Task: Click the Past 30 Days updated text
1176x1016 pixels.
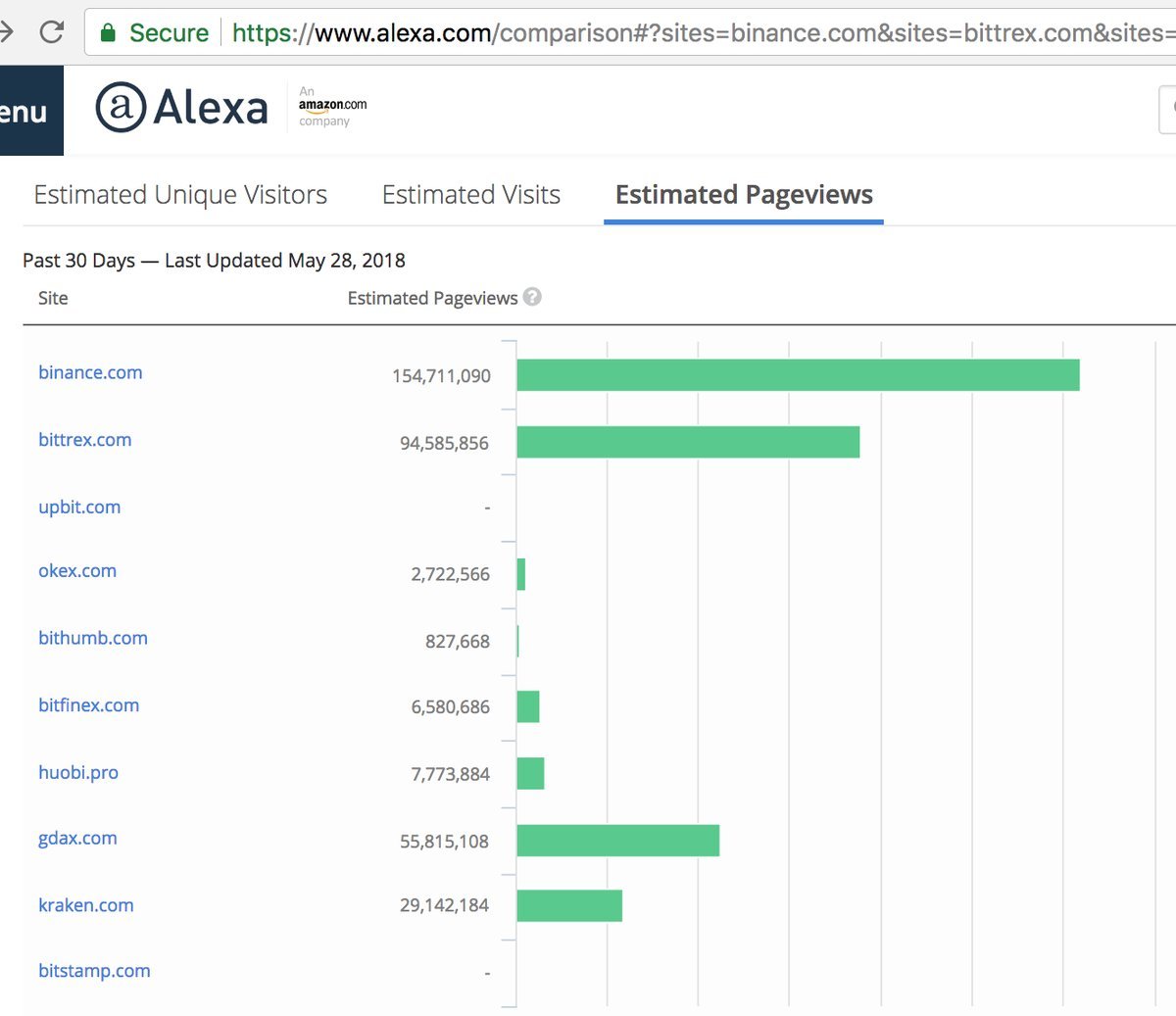Action: pyautogui.click(x=214, y=261)
